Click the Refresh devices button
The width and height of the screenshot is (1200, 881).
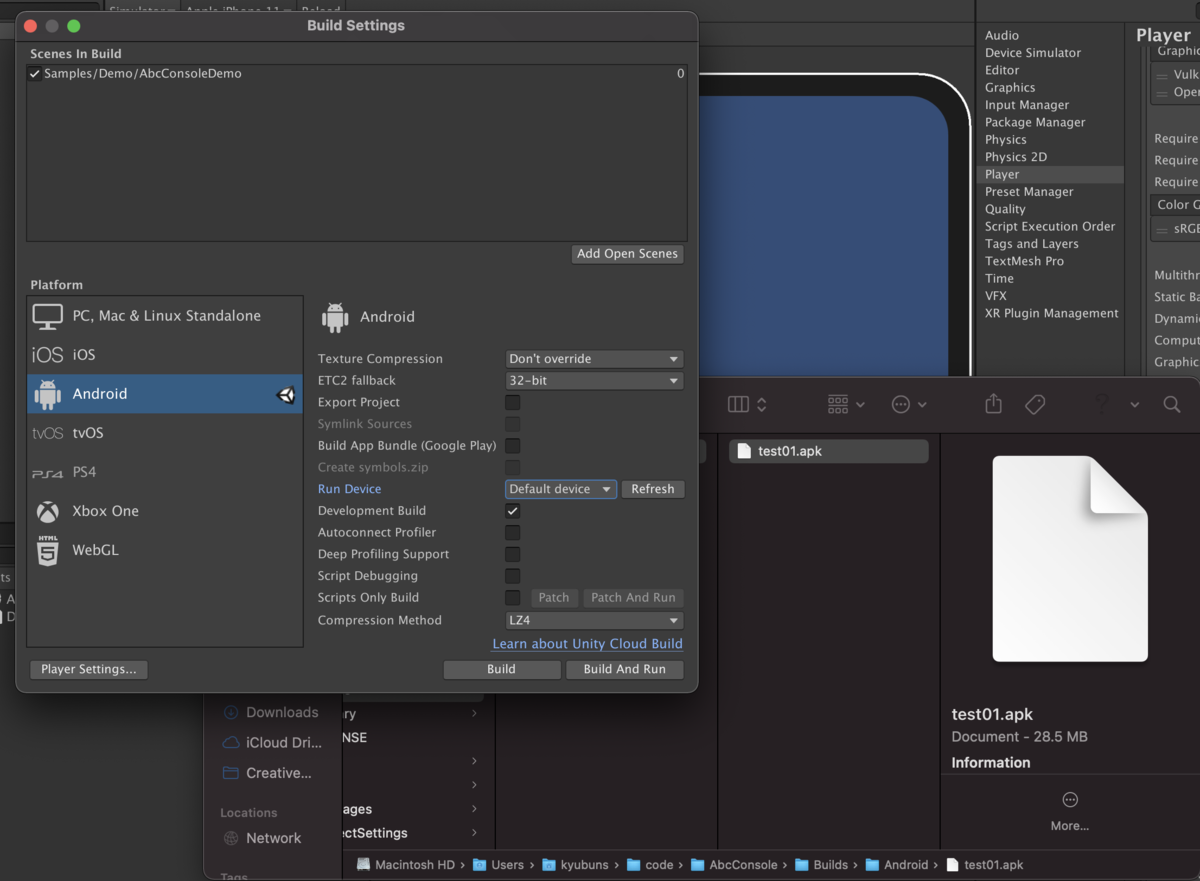pos(653,489)
